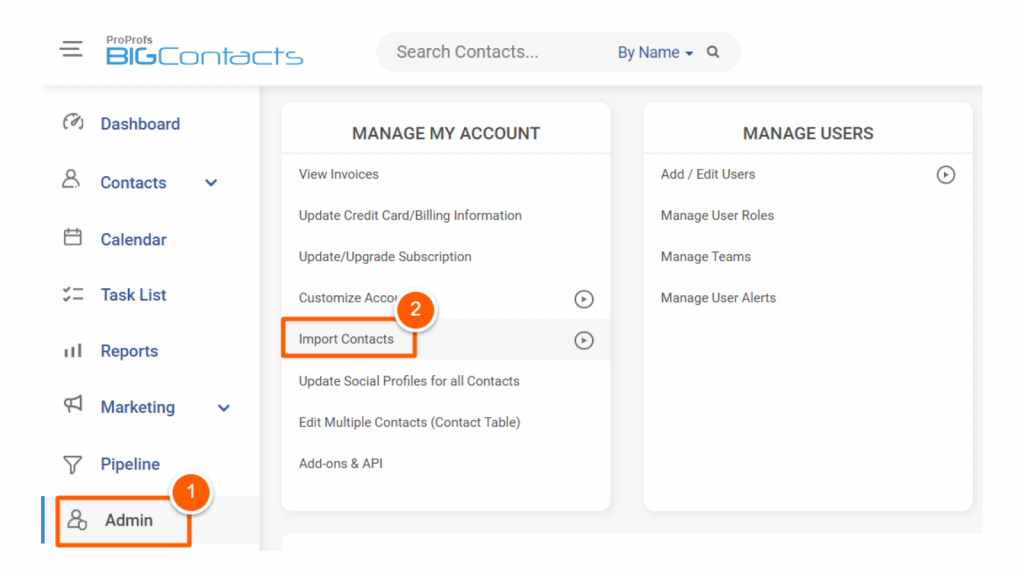Open the By Name search dropdown

[654, 53]
